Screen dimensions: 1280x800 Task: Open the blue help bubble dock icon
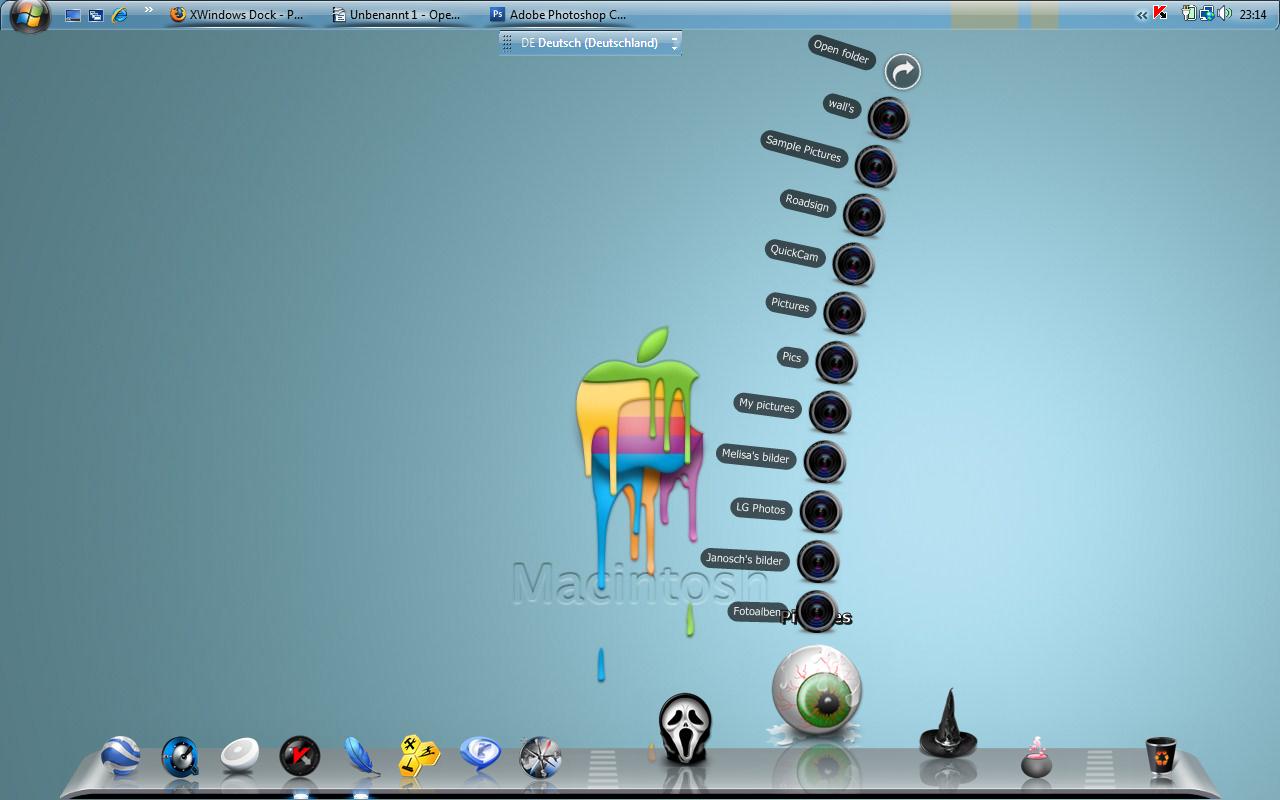click(480, 754)
